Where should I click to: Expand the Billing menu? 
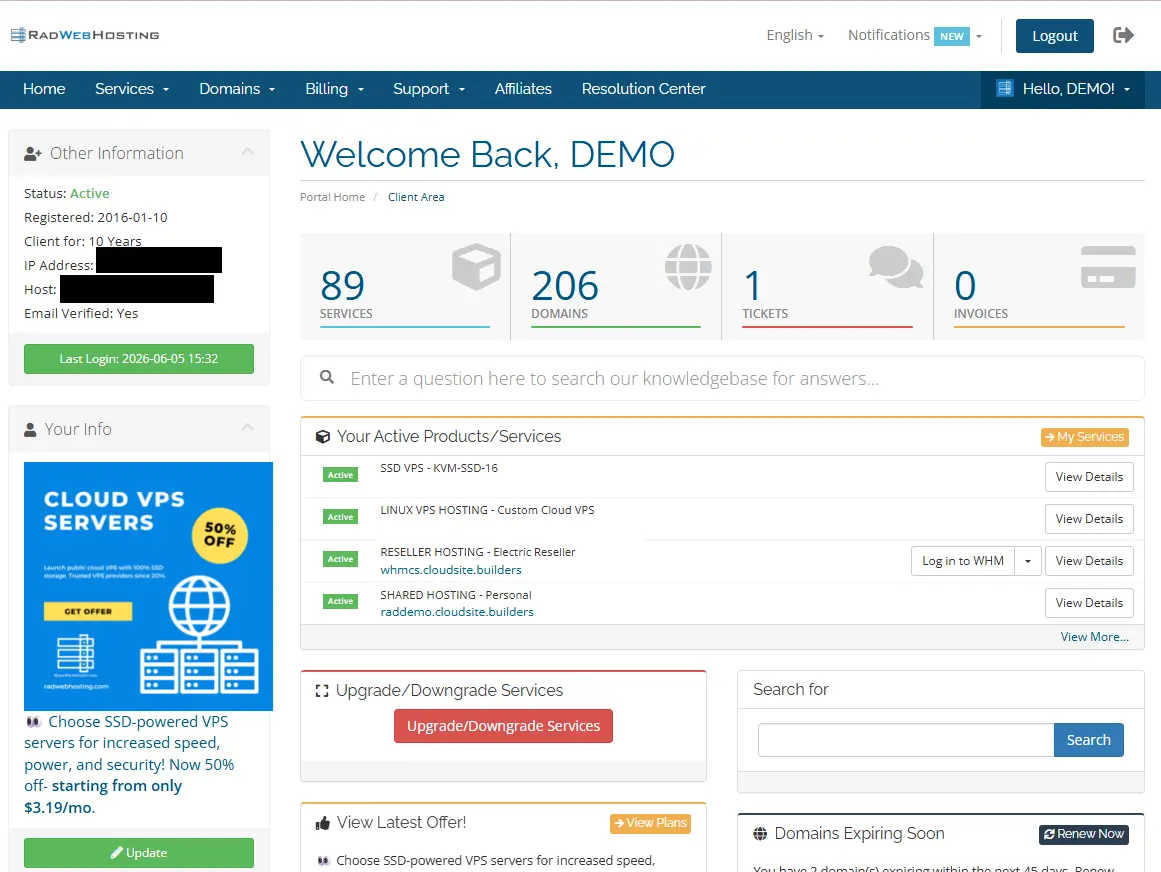pos(335,89)
